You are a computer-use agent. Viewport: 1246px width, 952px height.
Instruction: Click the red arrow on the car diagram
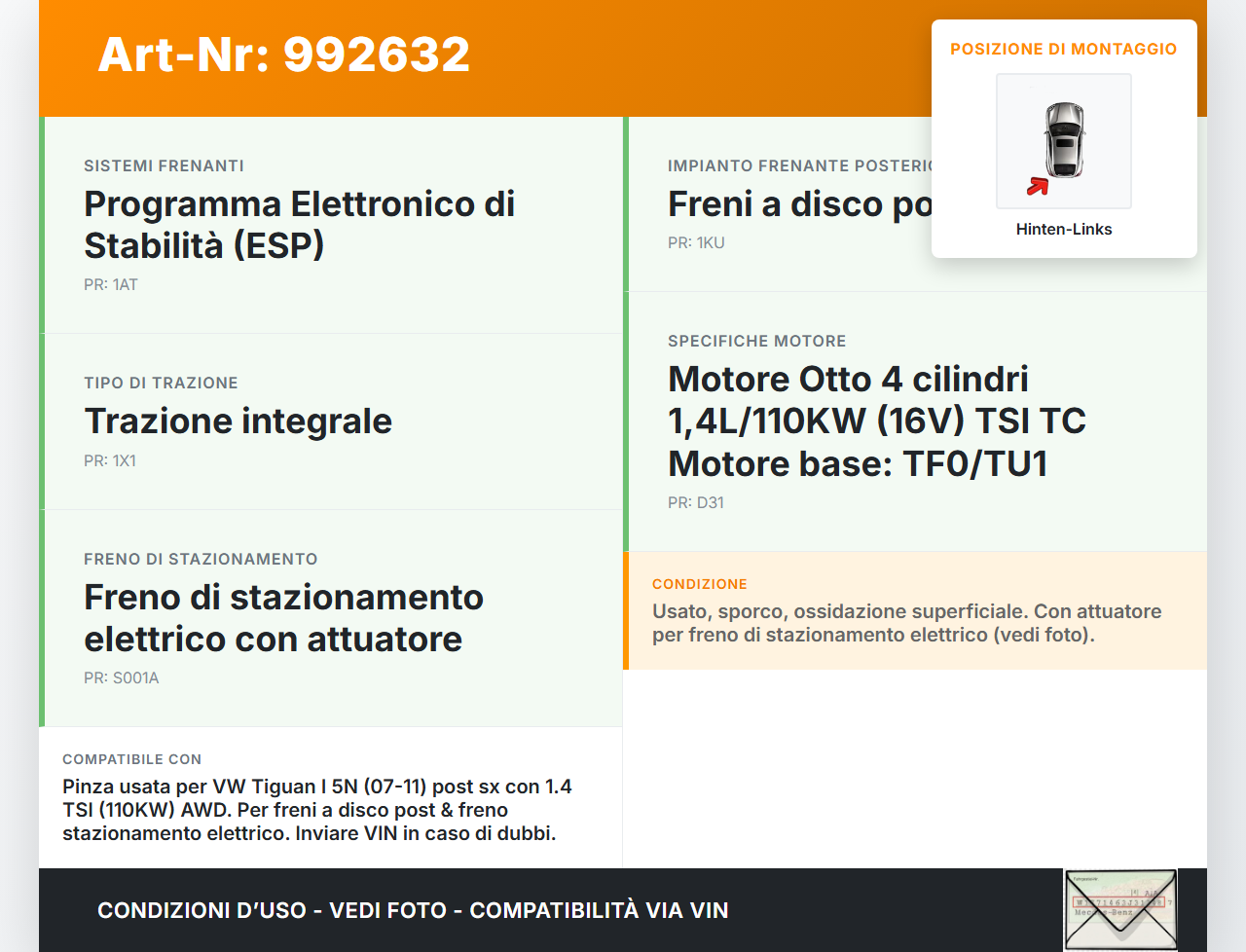[1038, 186]
